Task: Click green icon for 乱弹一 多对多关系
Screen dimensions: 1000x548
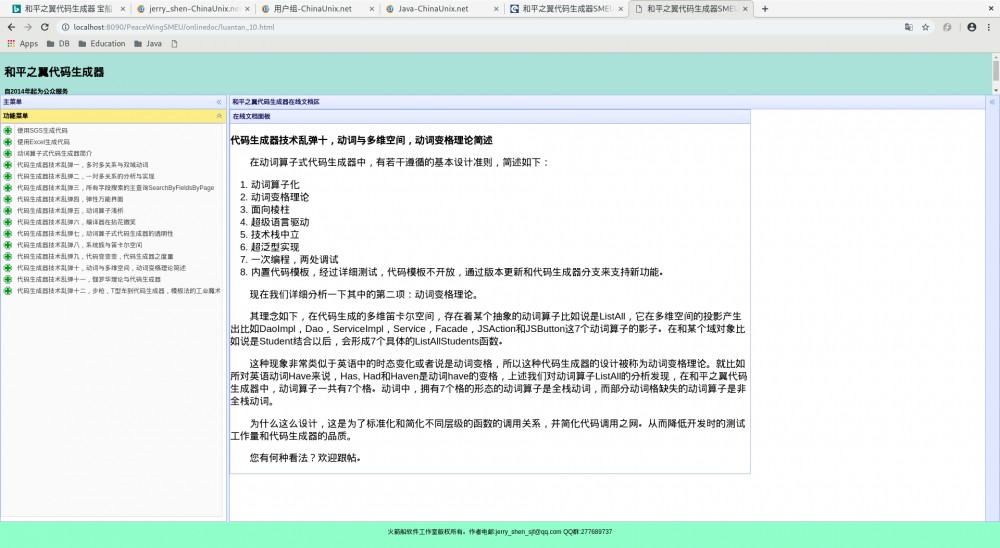Action: [8, 165]
